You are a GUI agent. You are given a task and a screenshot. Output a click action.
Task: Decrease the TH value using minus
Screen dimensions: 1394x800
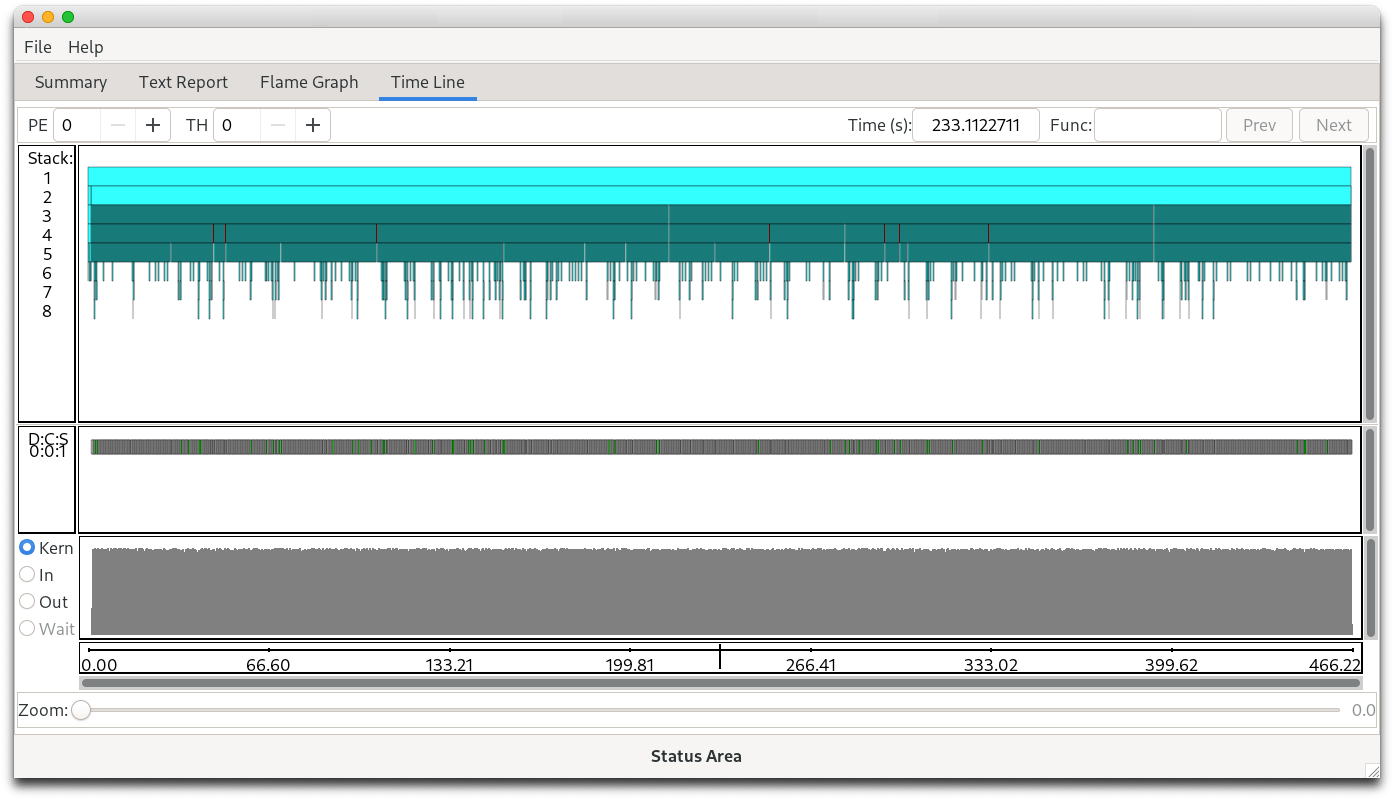pyautogui.click(x=278, y=125)
